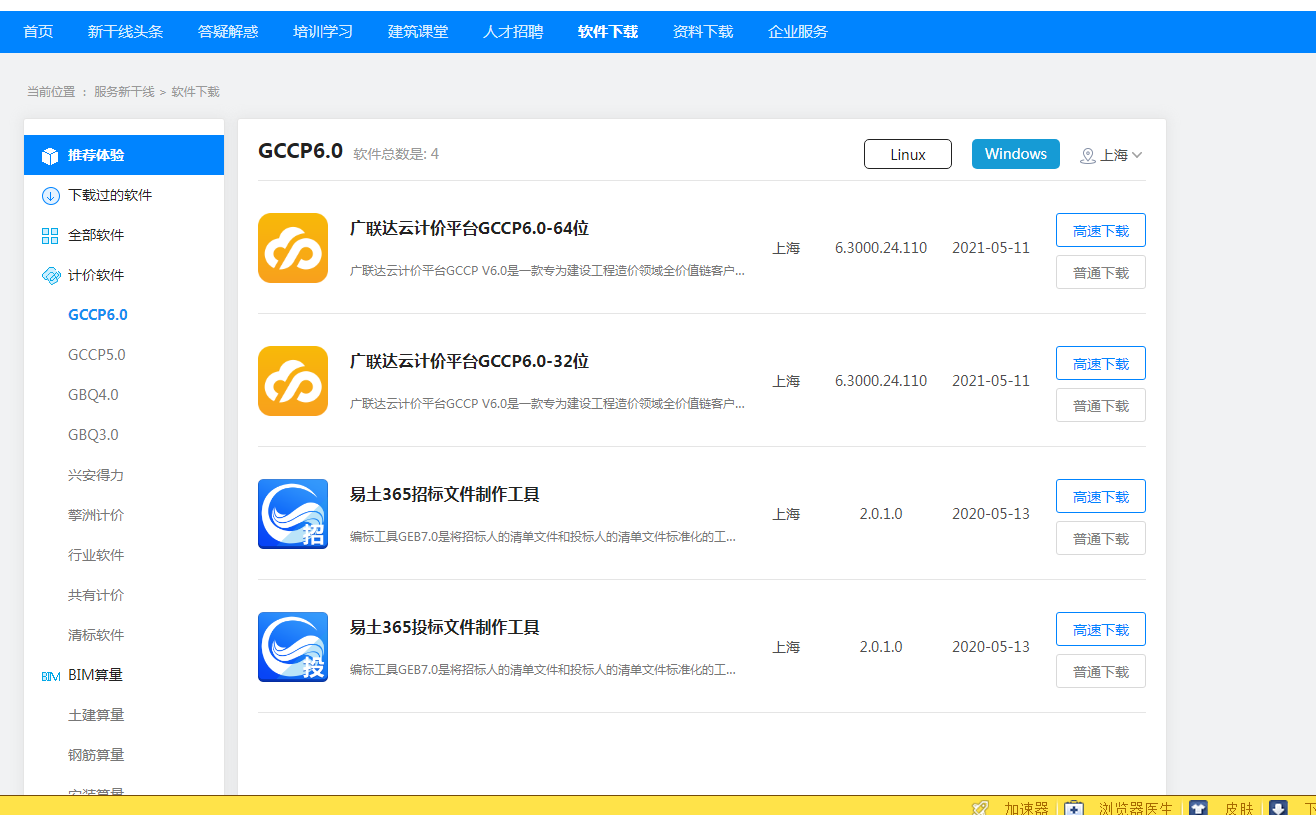1316x815 pixels.
Task: Click 高速下载 for GCCP6.0-32位
Action: 1101,363
